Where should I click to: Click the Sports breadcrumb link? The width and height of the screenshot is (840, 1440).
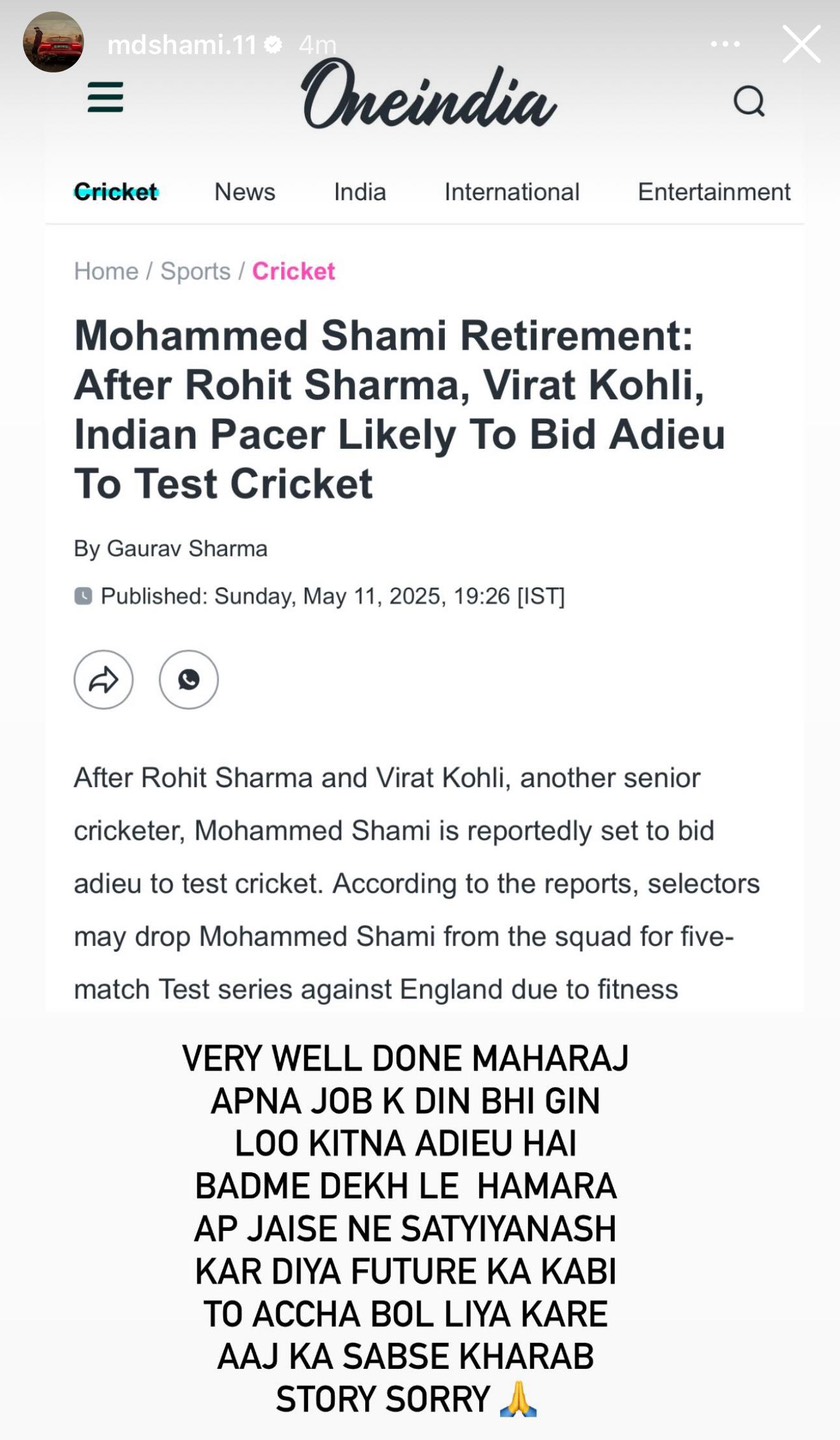pyautogui.click(x=195, y=271)
